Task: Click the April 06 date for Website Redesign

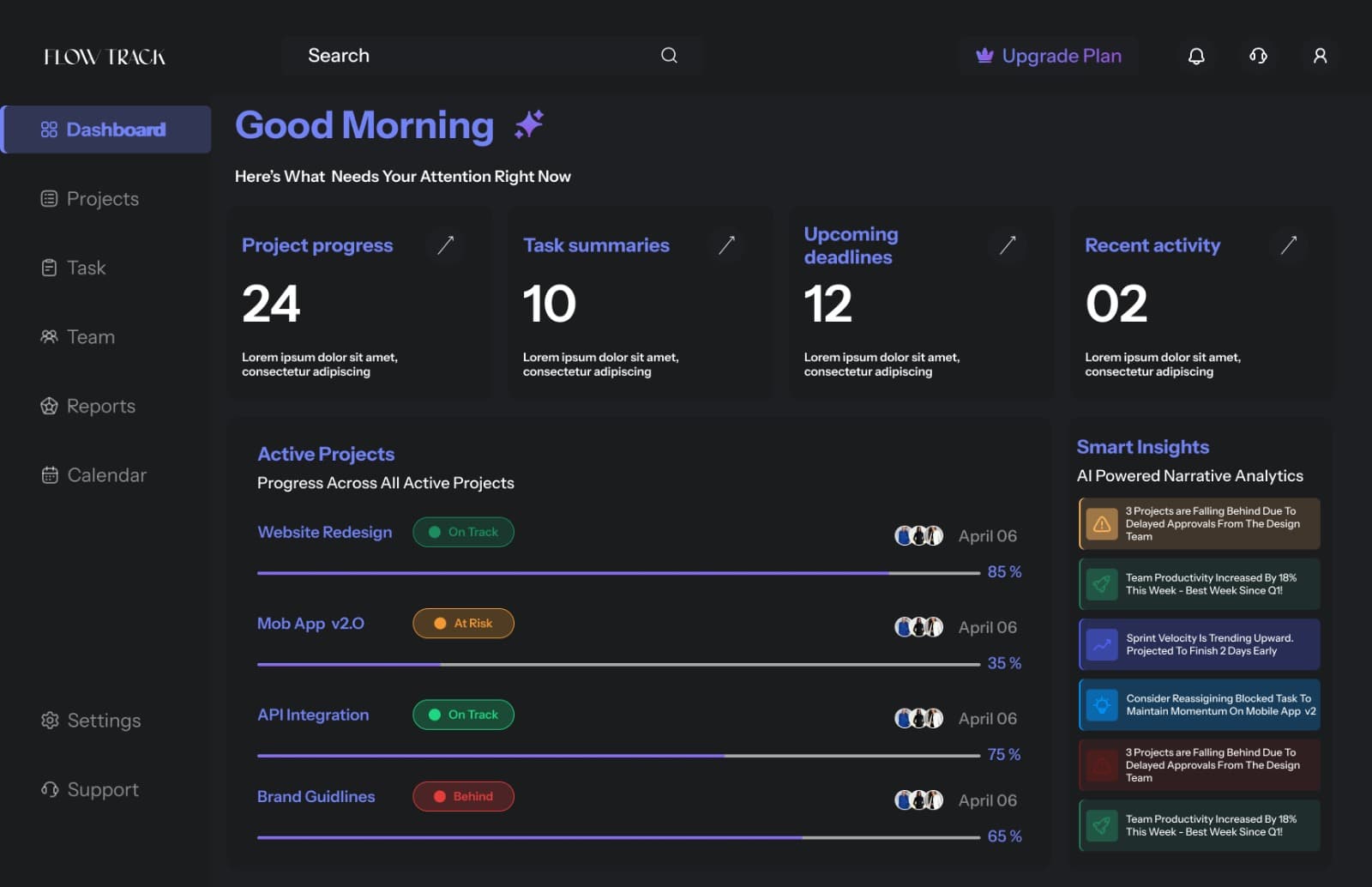Action: click(987, 536)
